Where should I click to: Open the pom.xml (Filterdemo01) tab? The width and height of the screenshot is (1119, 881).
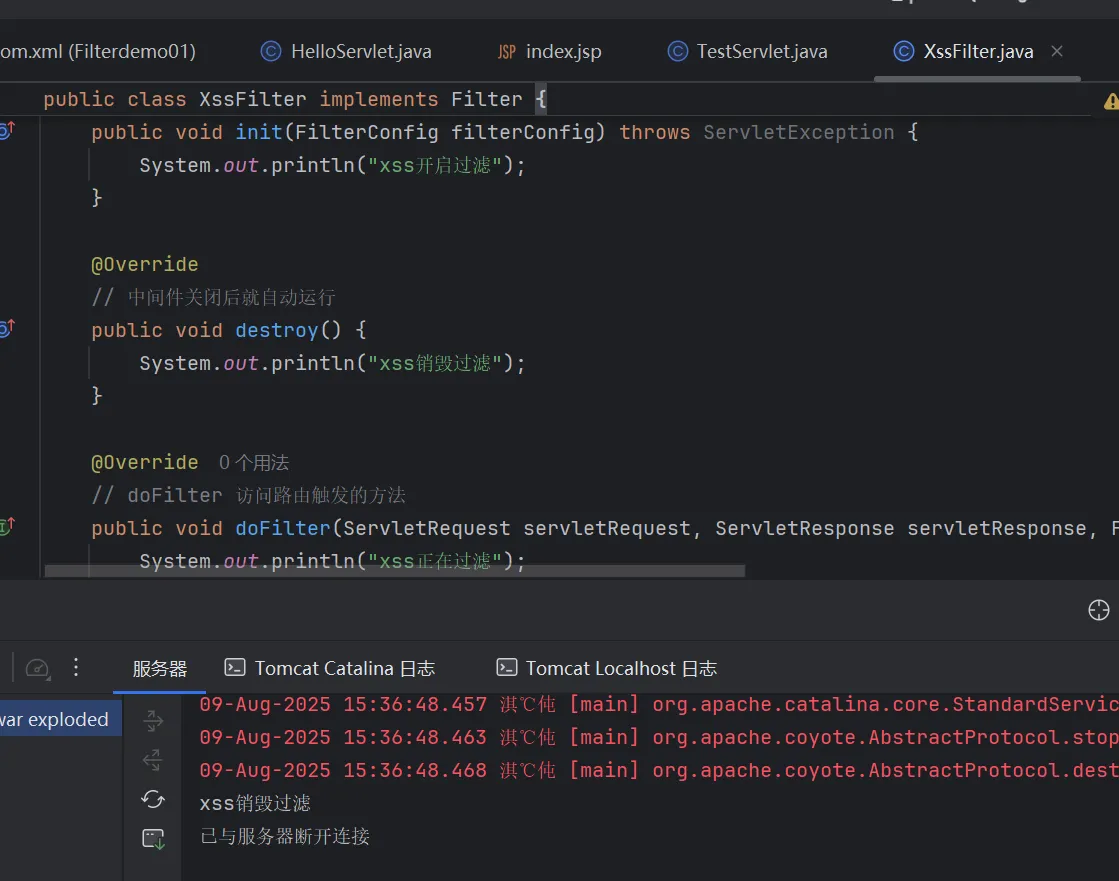98,51
